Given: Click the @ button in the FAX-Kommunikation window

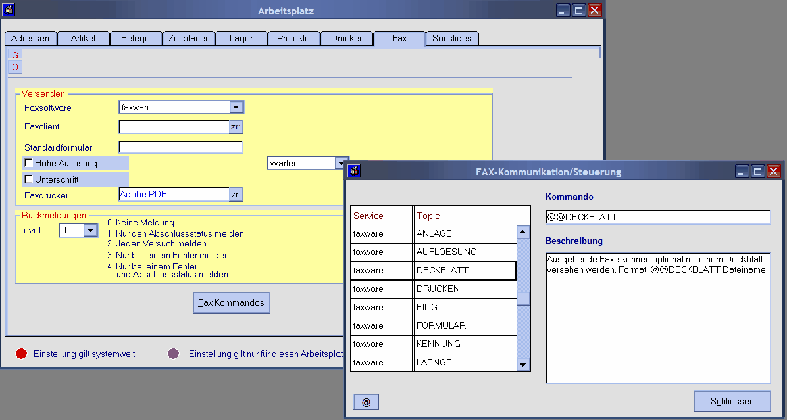Looking at the screenshot, I should click(x=366, y=402).
